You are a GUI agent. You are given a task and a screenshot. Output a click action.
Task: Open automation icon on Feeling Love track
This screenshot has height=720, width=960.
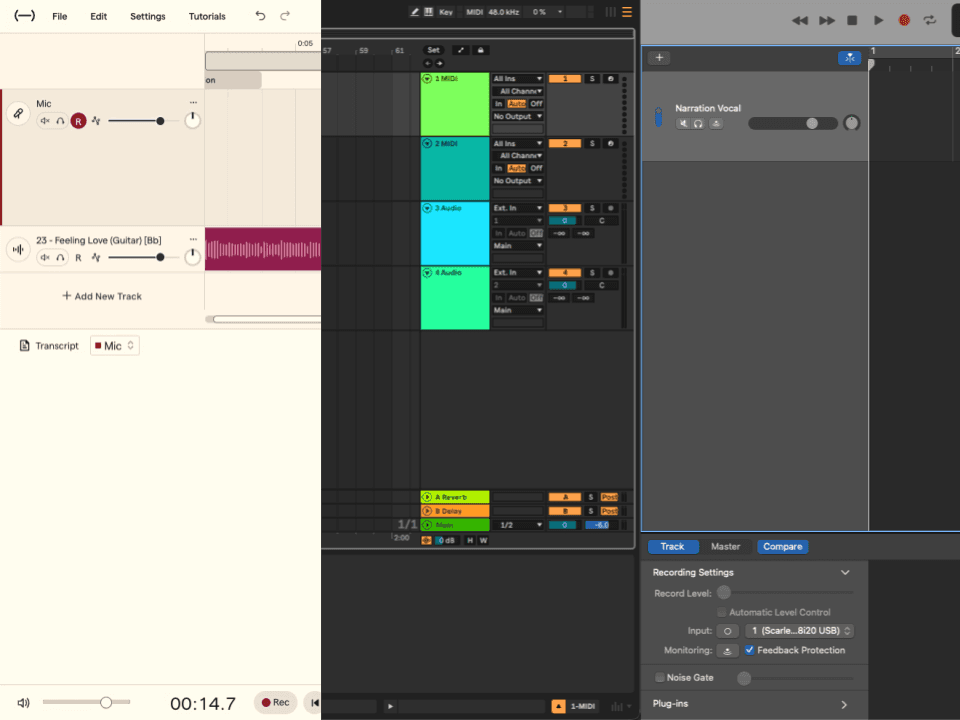click(x=96, y=257)
